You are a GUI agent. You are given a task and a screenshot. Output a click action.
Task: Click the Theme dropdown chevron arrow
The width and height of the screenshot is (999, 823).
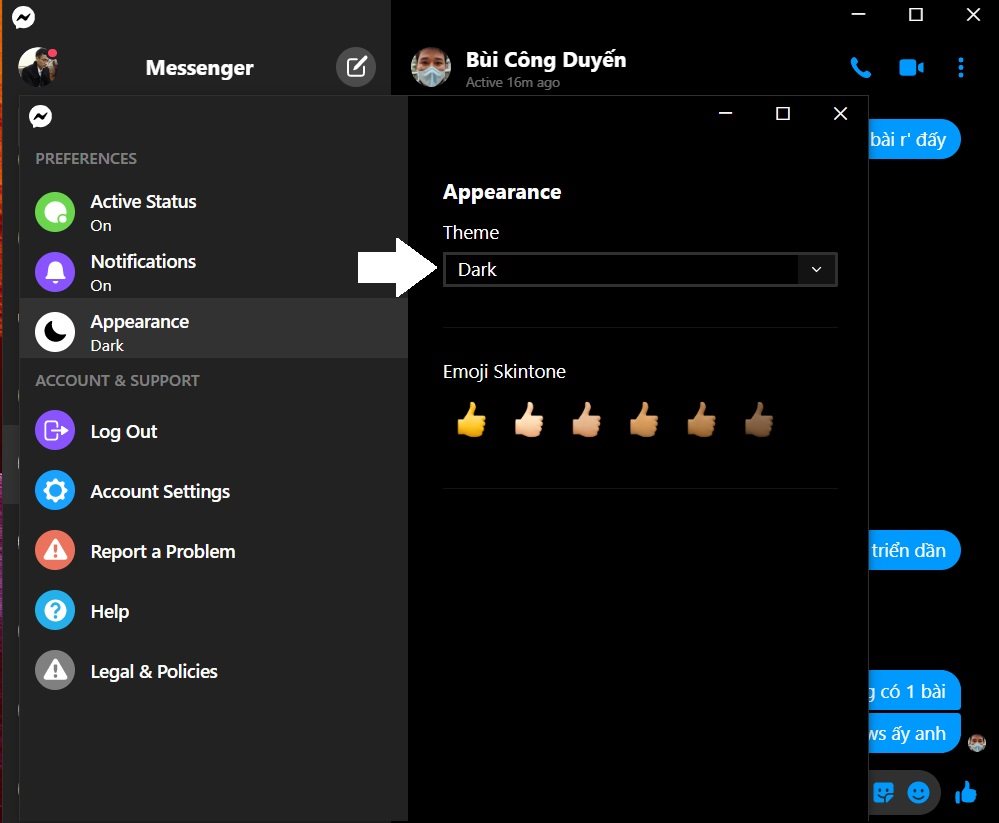click(816, 270)
